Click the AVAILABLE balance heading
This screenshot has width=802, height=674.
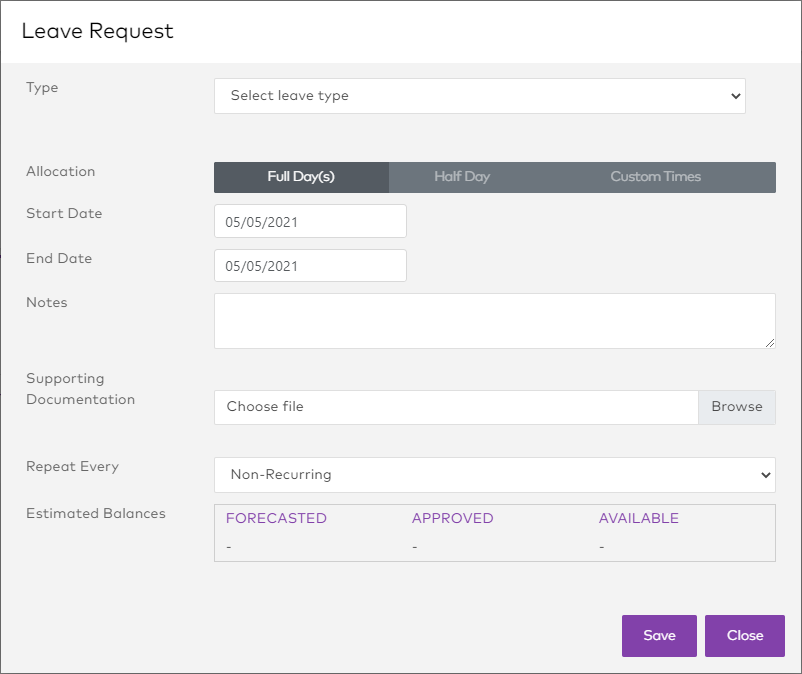click(638, 518)
